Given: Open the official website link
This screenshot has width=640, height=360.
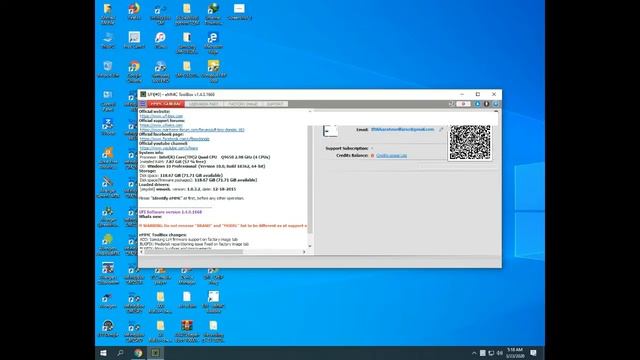Looking at the screenshot, I should (161, 116).
